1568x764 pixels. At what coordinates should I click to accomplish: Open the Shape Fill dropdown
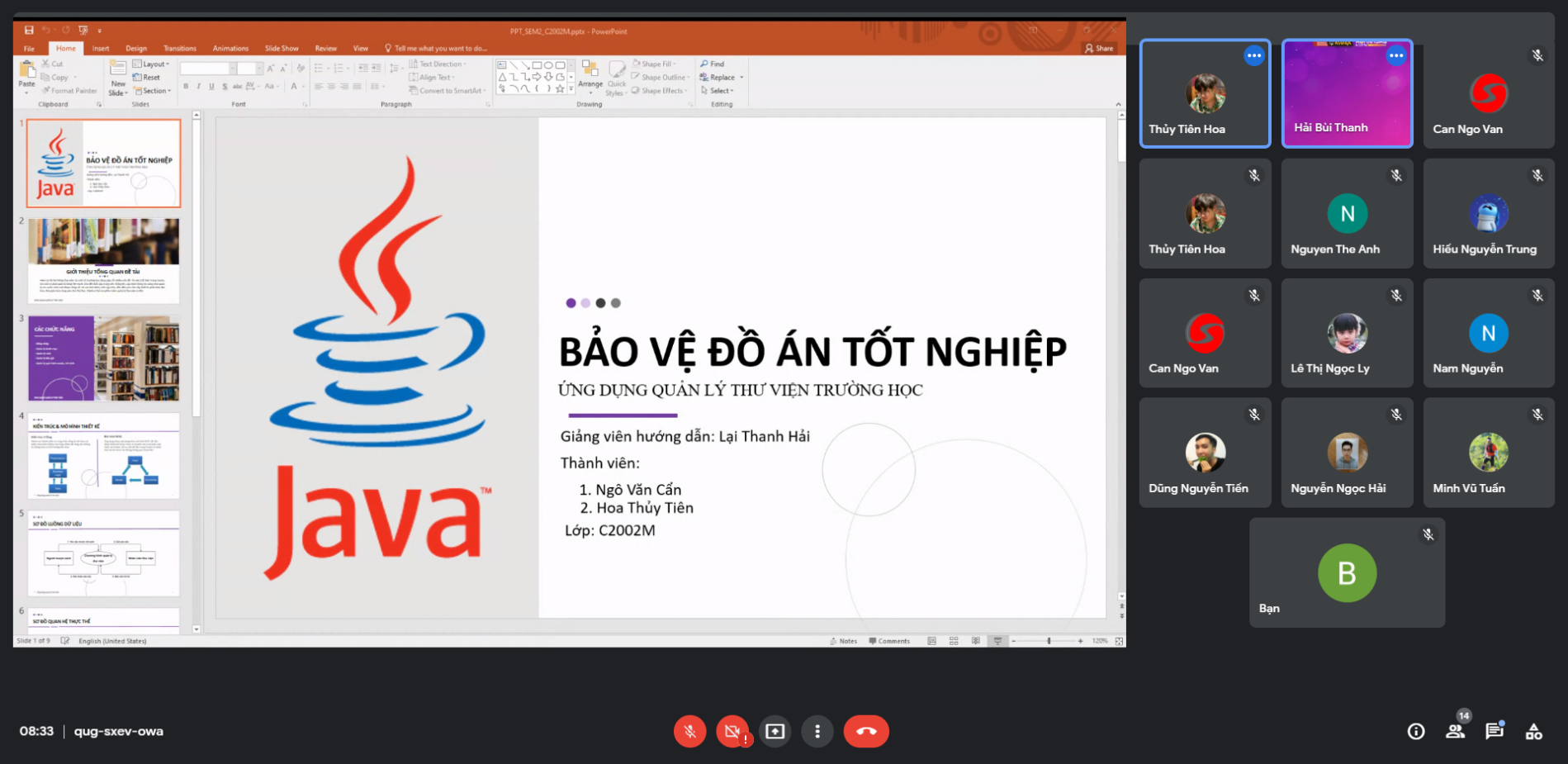[x=655, y=64]
